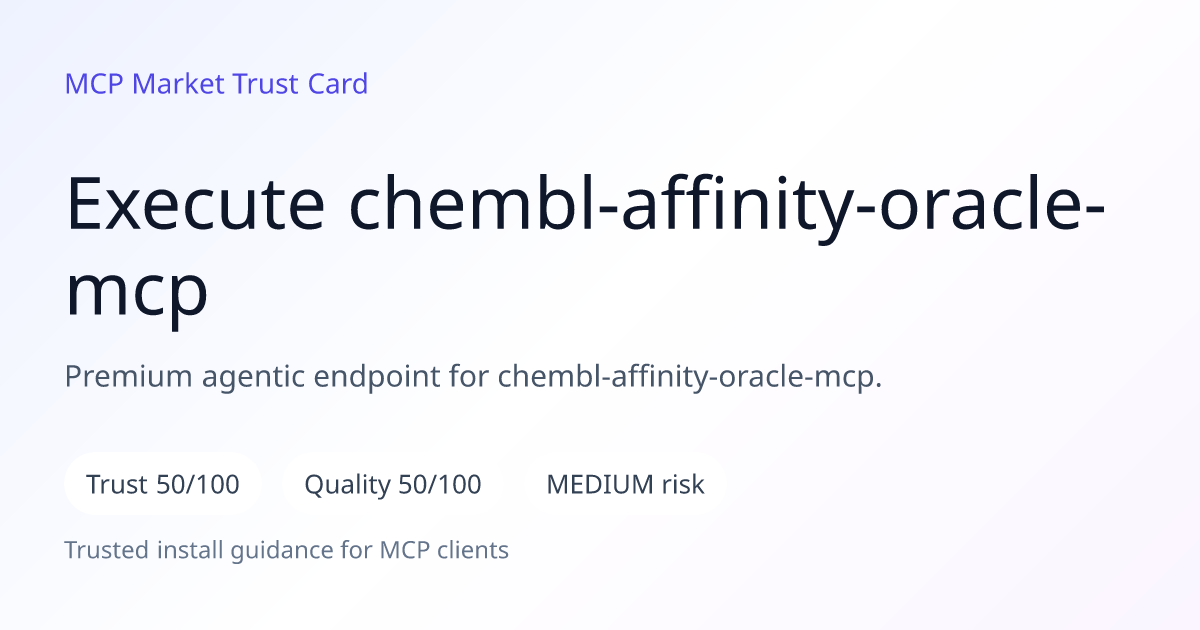The width and height of the screenshot is (1200, 630).
Task: Click Trusted install guidance footer text
Action: coord(287,550)
